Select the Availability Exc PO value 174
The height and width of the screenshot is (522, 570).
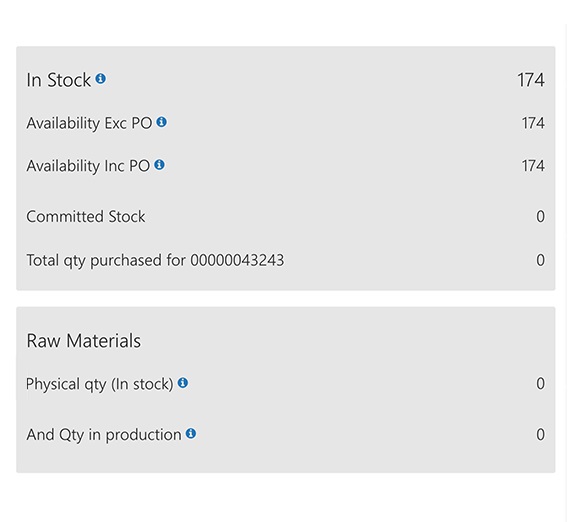[533, 123]
